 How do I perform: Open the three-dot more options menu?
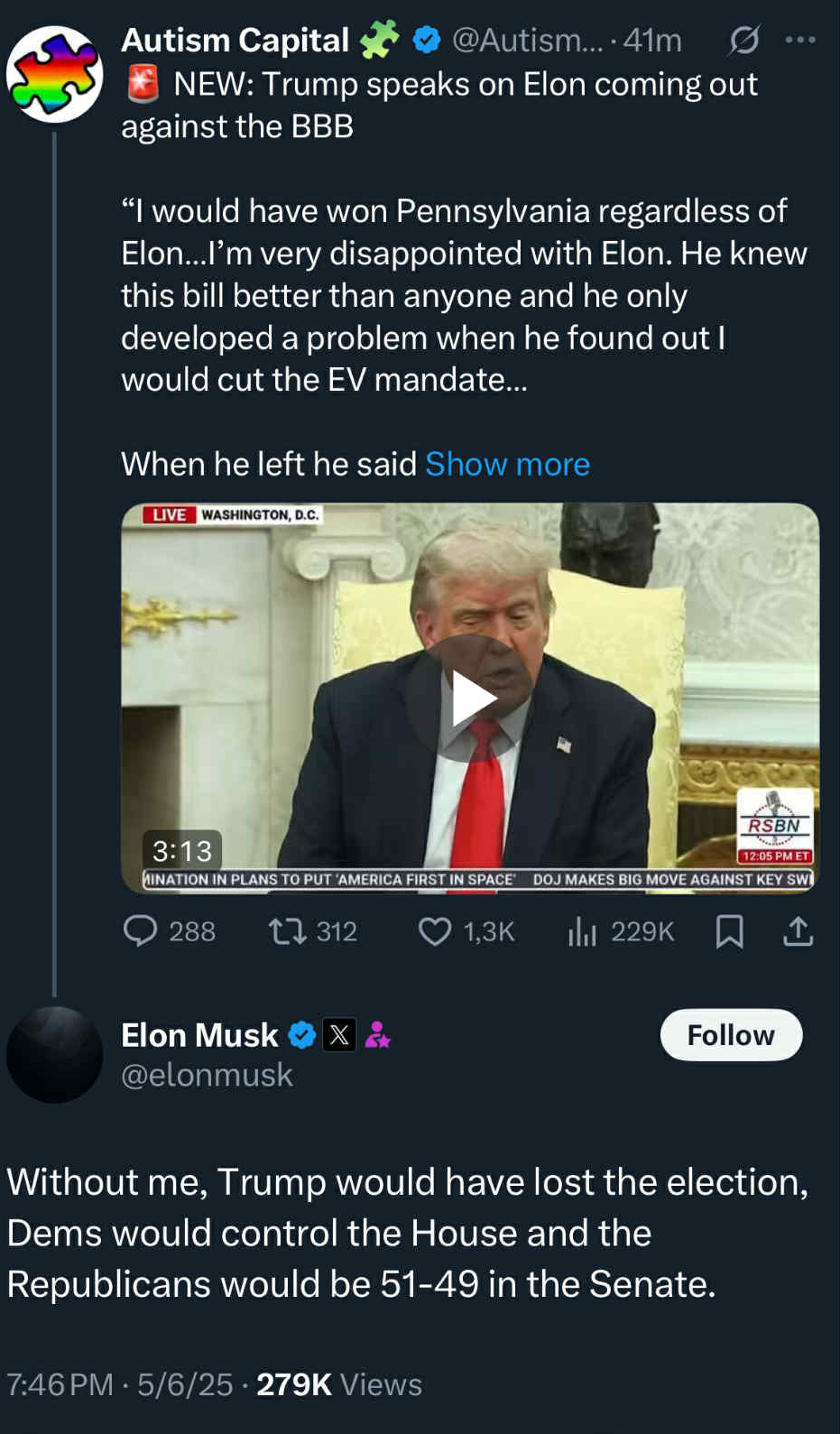(800, 40)
